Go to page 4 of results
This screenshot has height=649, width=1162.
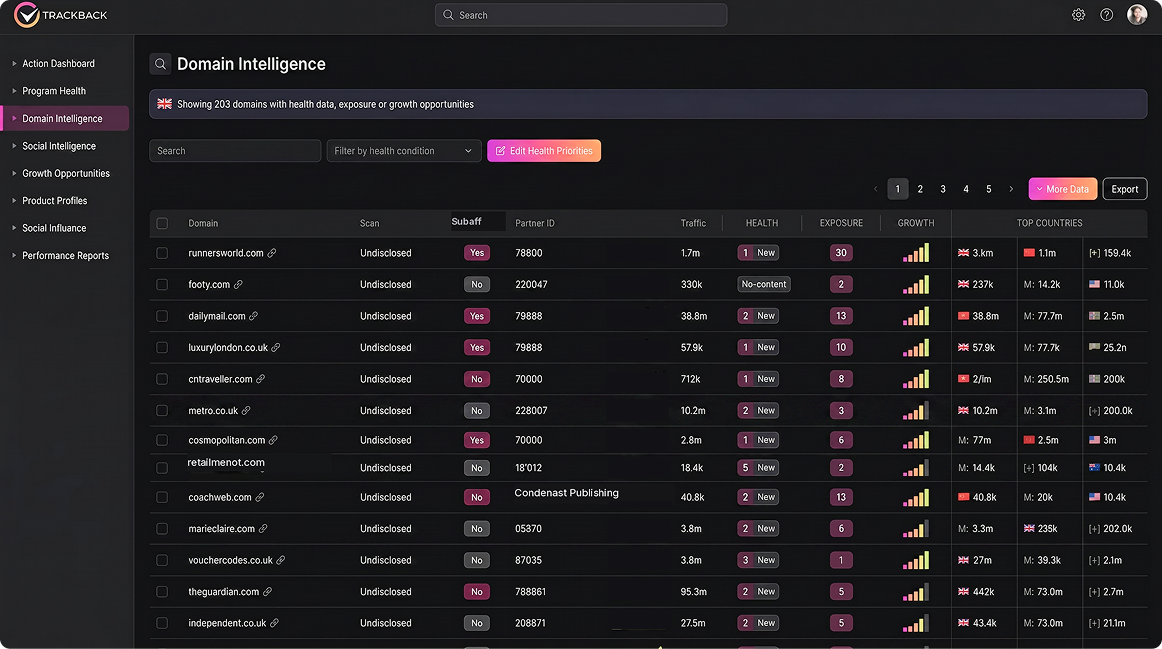coord(966,189)
